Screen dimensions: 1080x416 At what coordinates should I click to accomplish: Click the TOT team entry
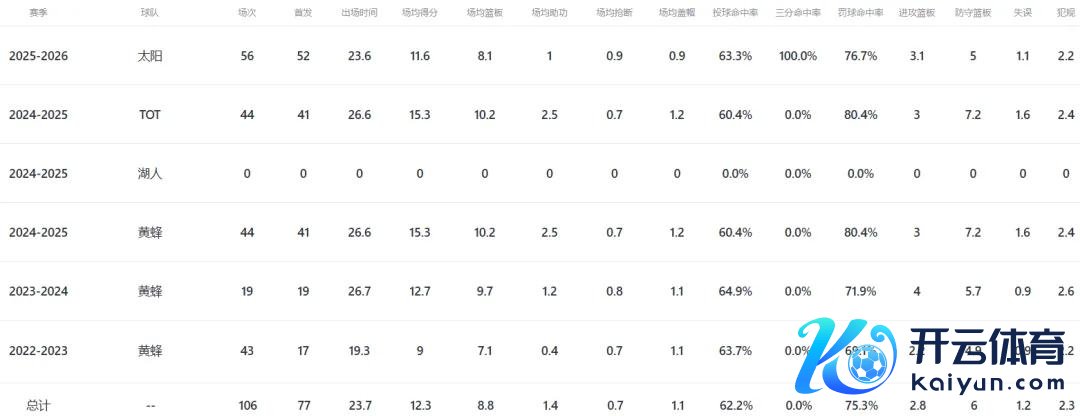[150, 115]
